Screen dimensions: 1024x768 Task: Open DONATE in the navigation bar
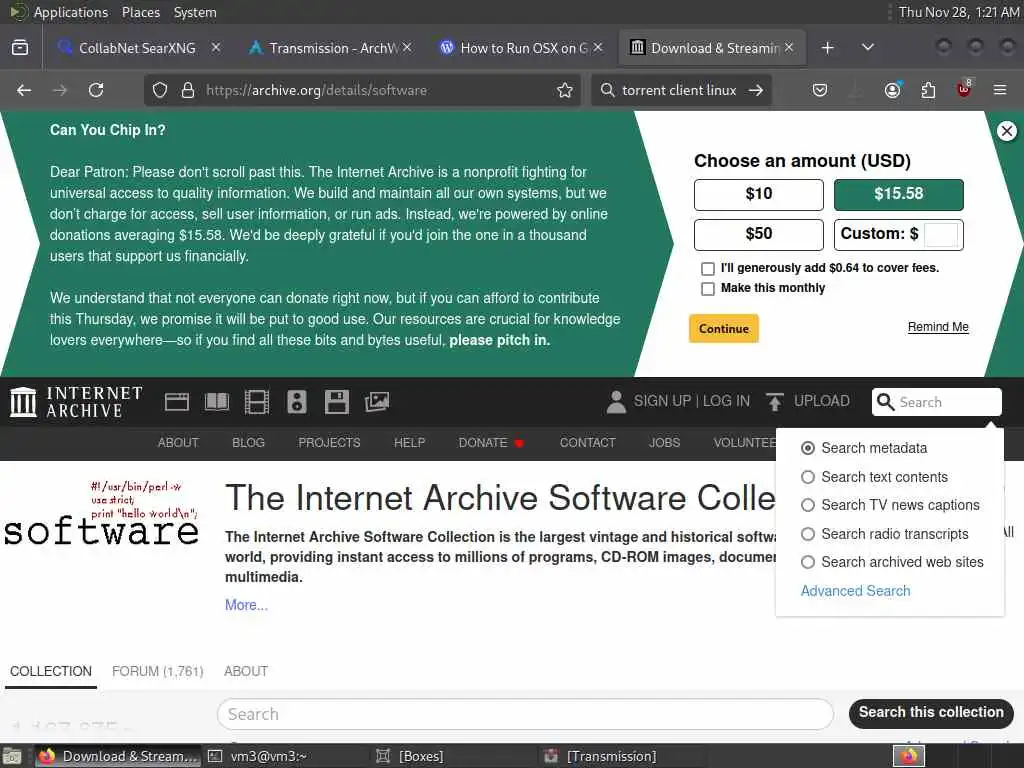pos(490,443)
